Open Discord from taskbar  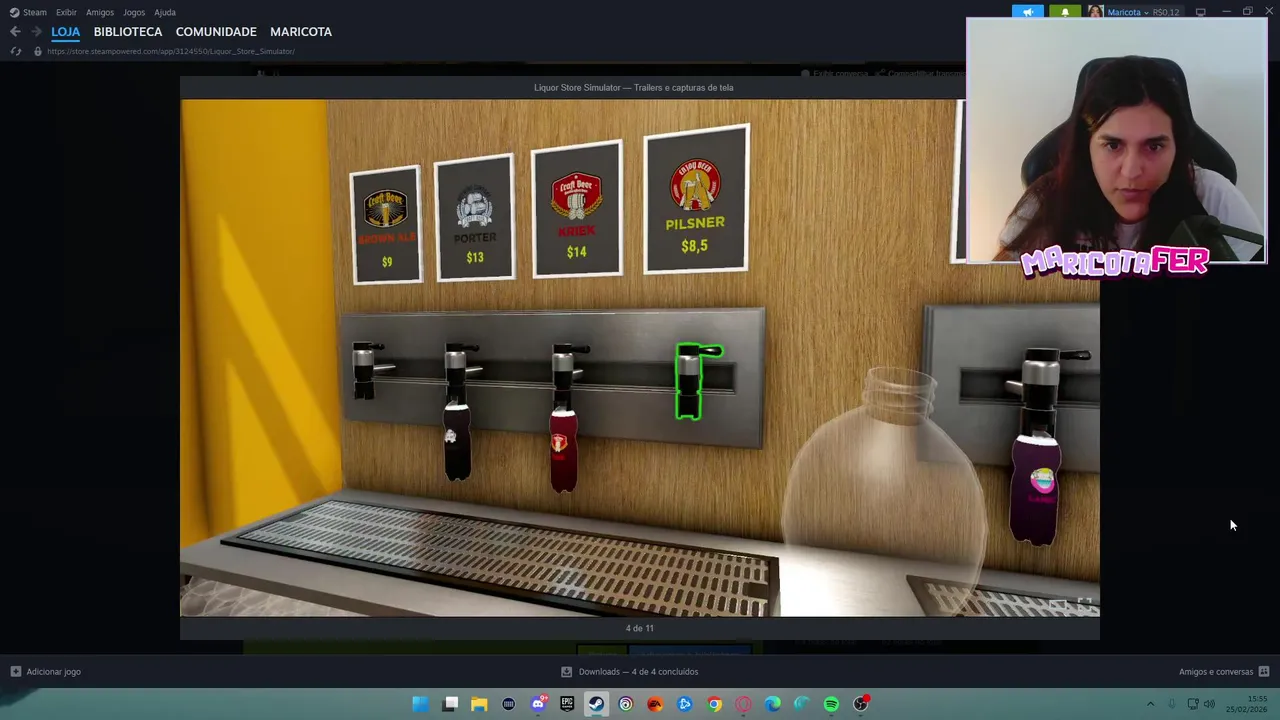coord(538,704)
